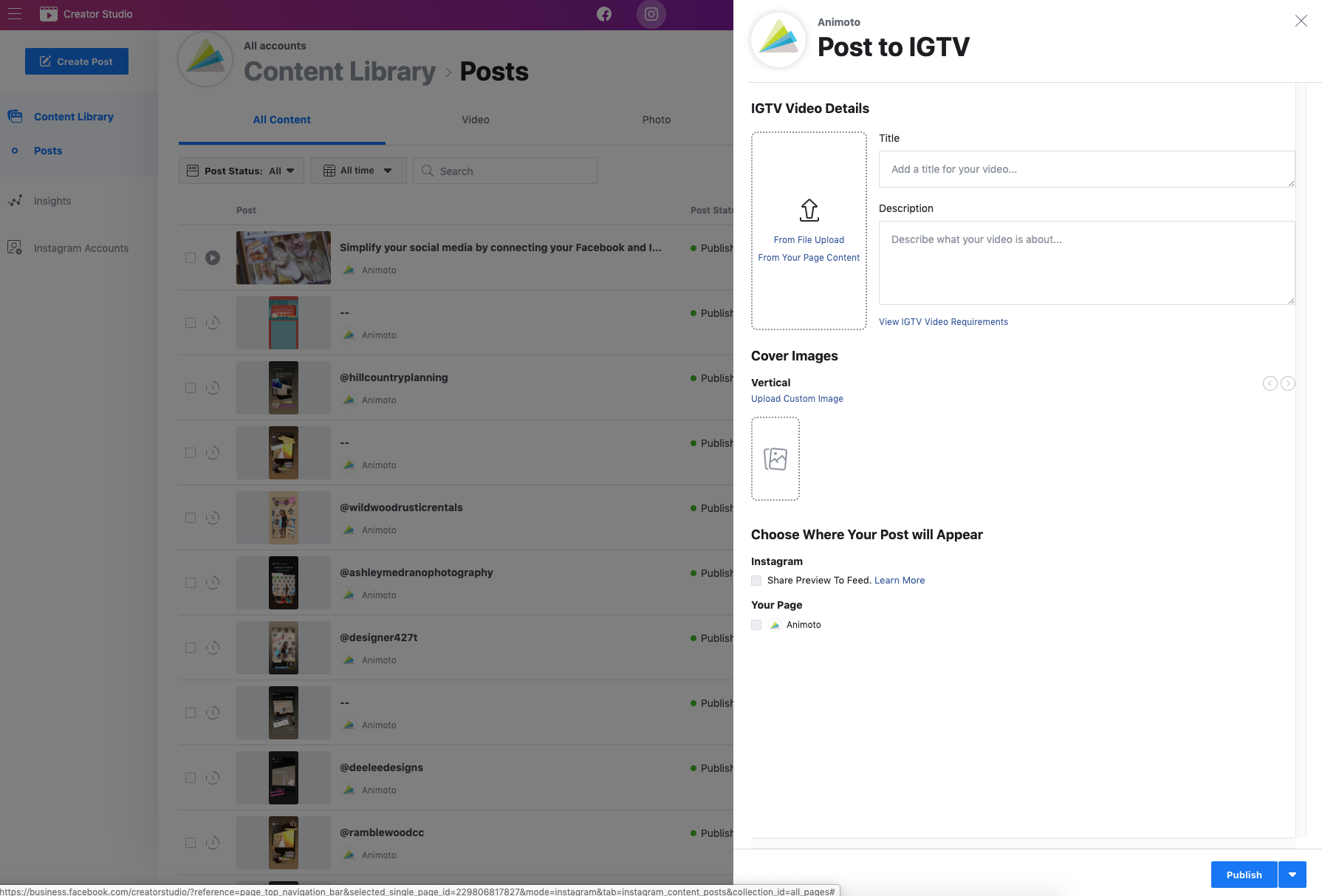Select checkbox for @hillcountryplanning post

pyautogui.click(x=191, y=388)
